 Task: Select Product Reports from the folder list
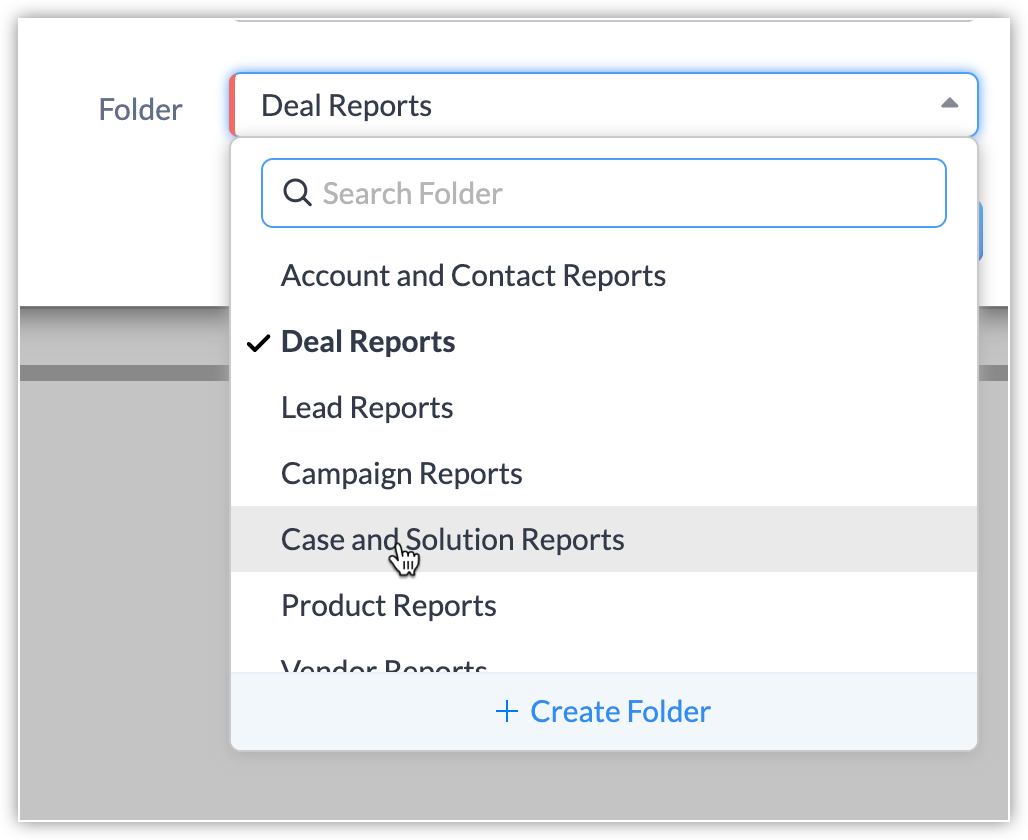click(x=388, y=606)
